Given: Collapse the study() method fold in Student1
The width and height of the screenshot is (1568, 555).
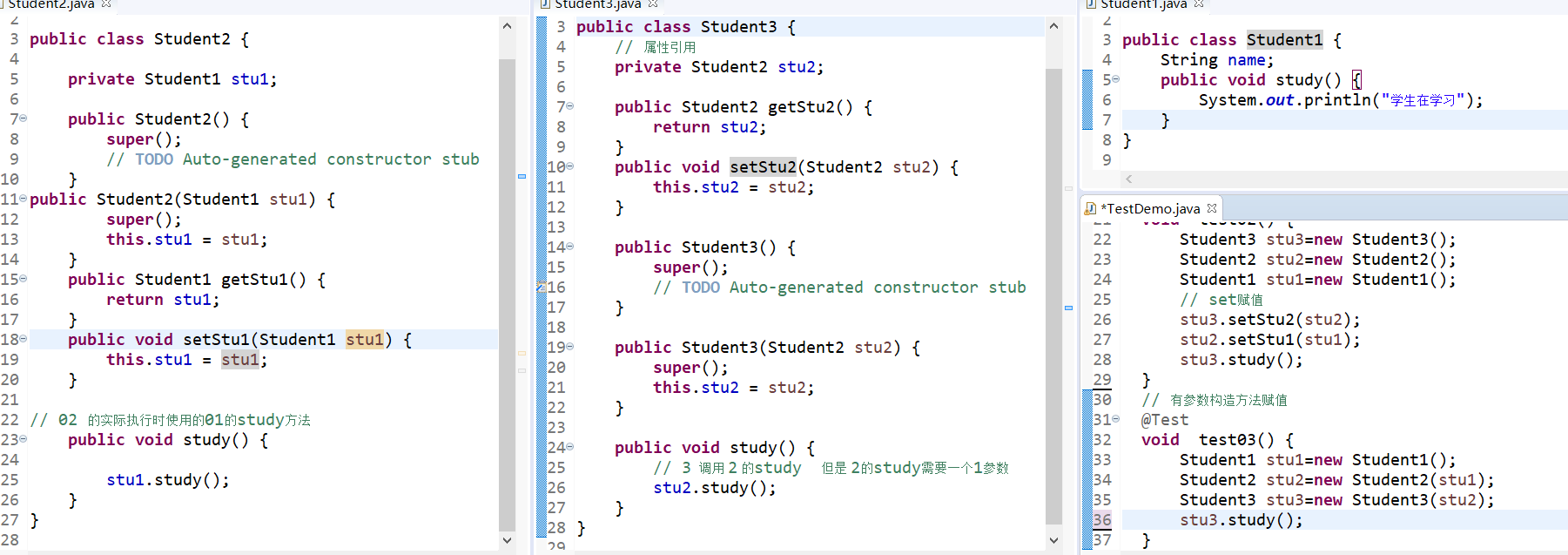Looking at the screenshot, I should [x=1116, y=78].
